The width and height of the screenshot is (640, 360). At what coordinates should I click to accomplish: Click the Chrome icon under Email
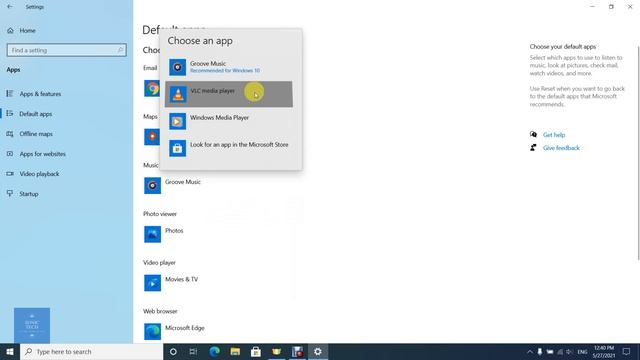[x=152, y=89]
